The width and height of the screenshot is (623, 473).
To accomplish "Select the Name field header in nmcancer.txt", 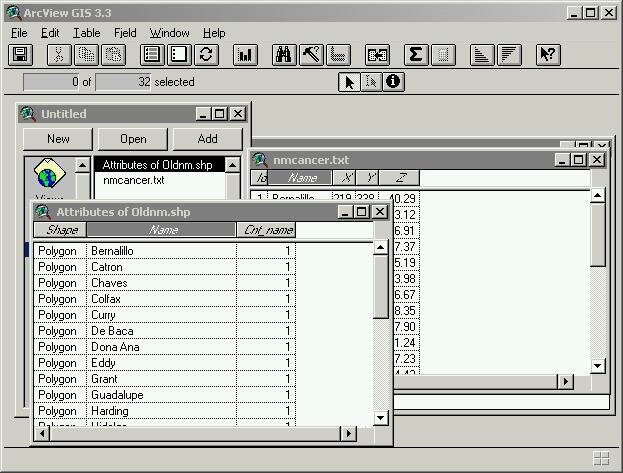I will (300, 177).
